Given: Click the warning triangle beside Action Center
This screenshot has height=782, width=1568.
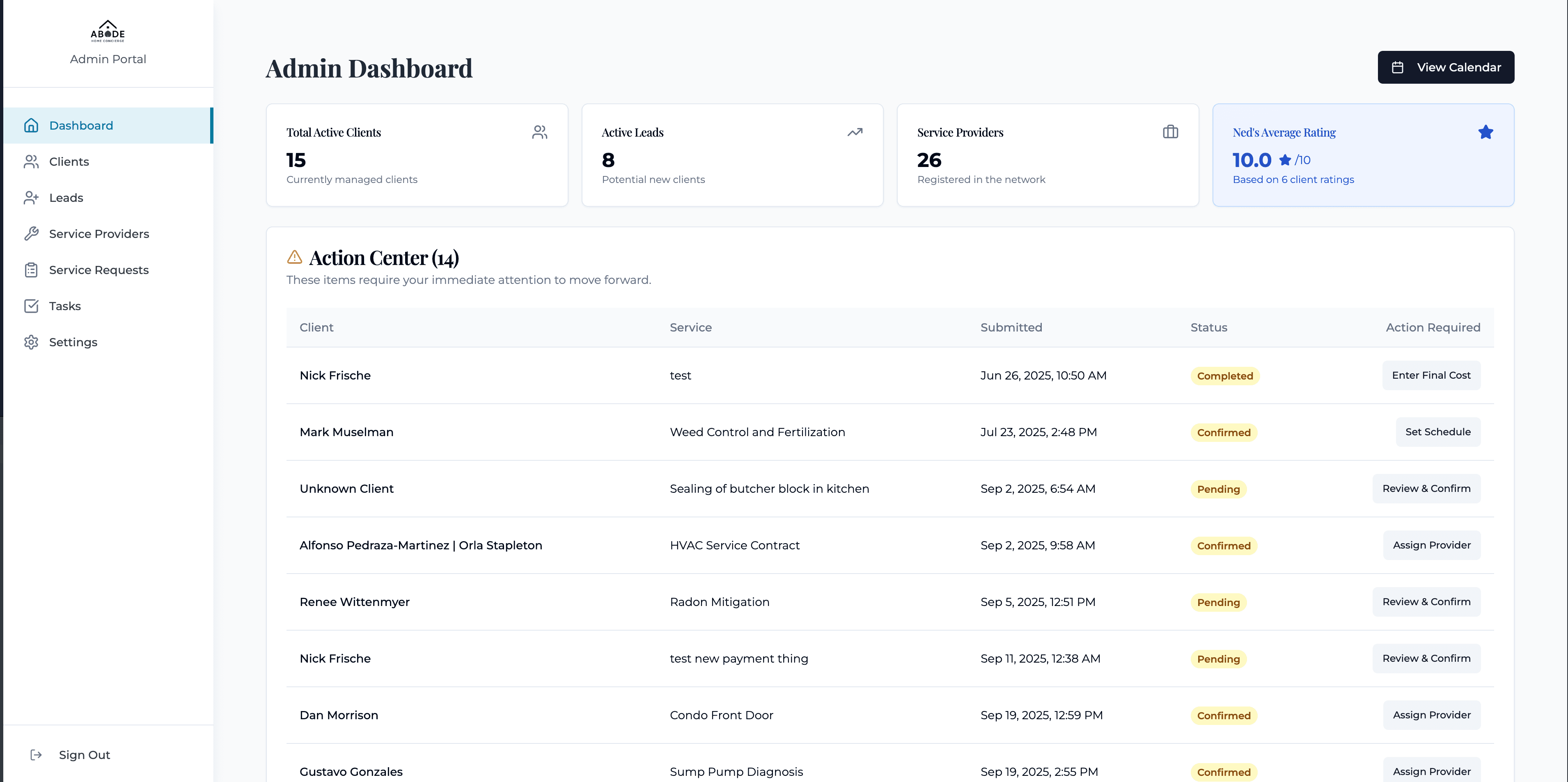Looking at the screenshot, I should pyautogui.click(x=295, y=257).
